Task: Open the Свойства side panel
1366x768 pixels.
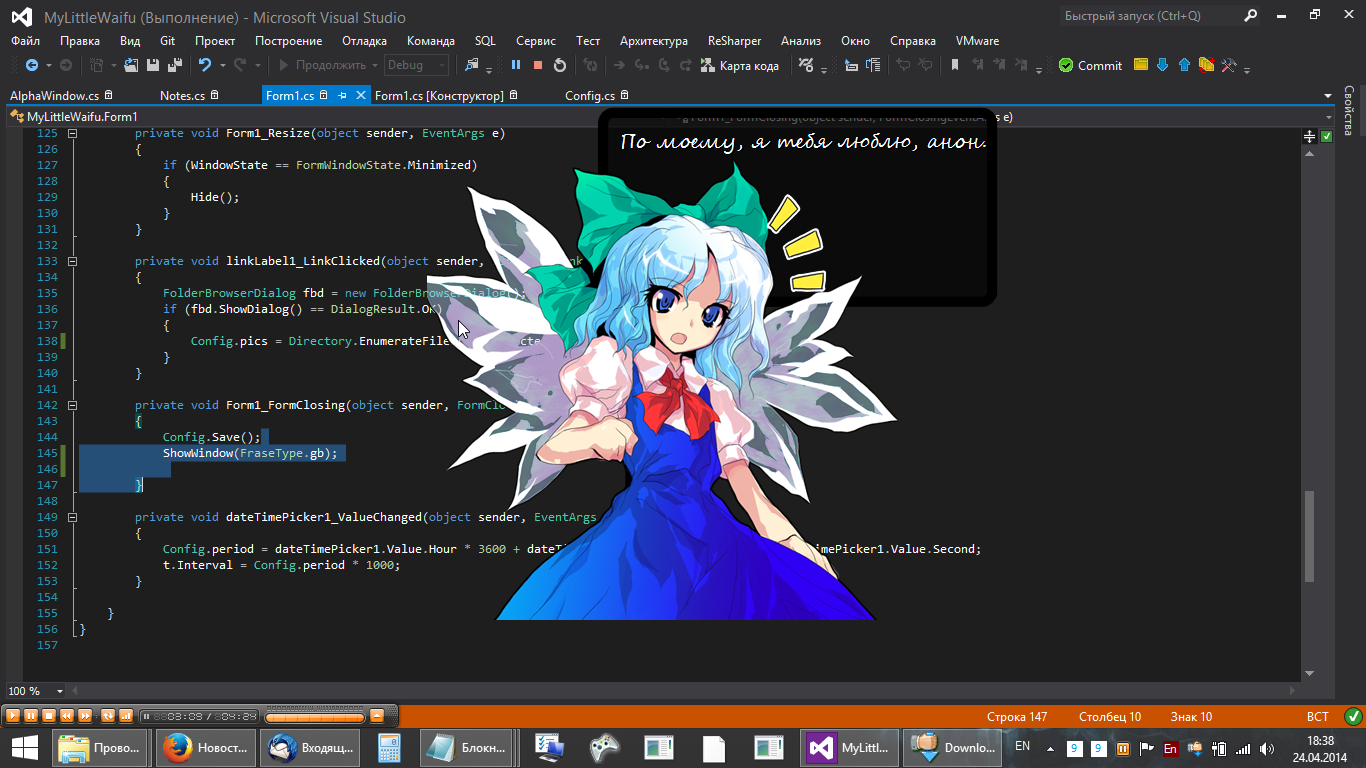Action: (1349, 112)
